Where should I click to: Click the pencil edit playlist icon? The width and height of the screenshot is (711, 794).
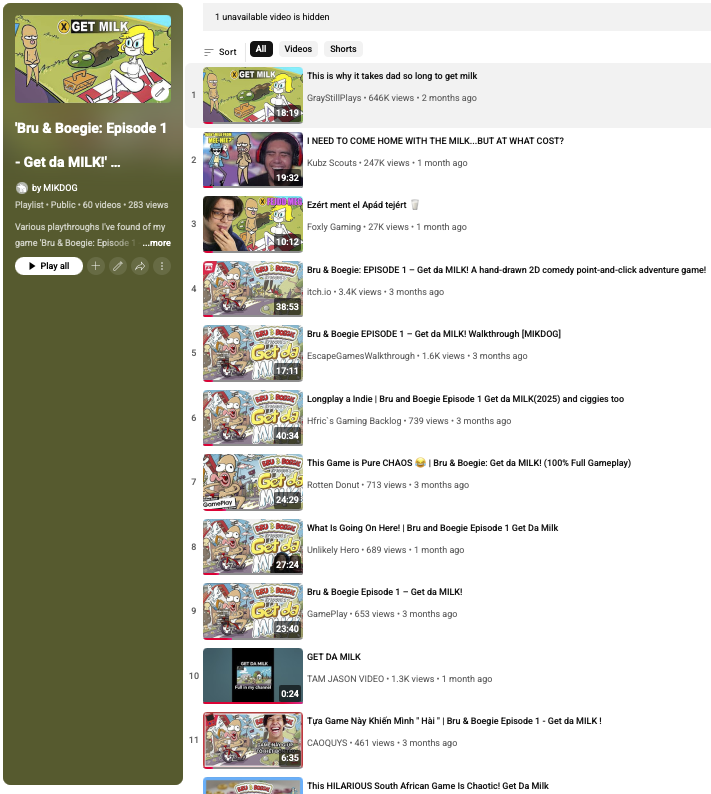pos(117,266)
